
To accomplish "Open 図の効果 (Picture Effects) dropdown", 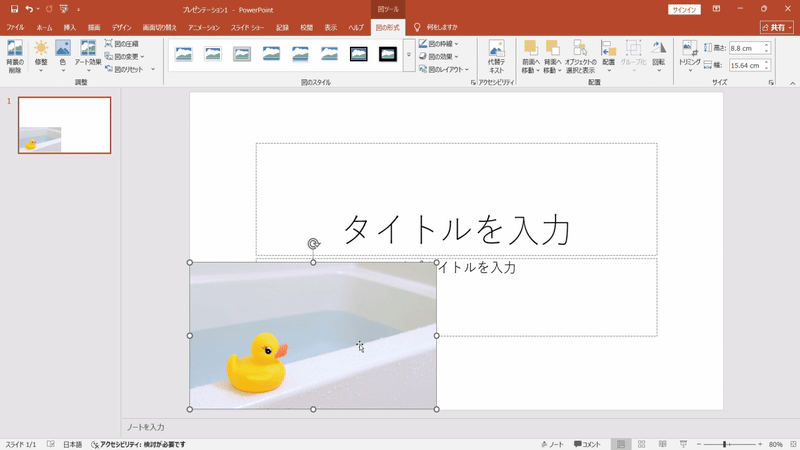I will click(438, 57).
